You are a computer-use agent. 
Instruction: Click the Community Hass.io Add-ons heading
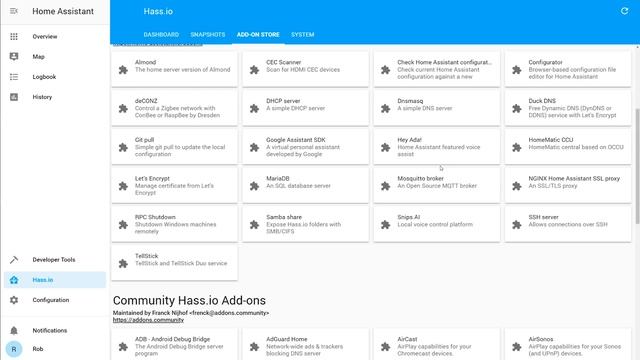click(x=189, y=300)
